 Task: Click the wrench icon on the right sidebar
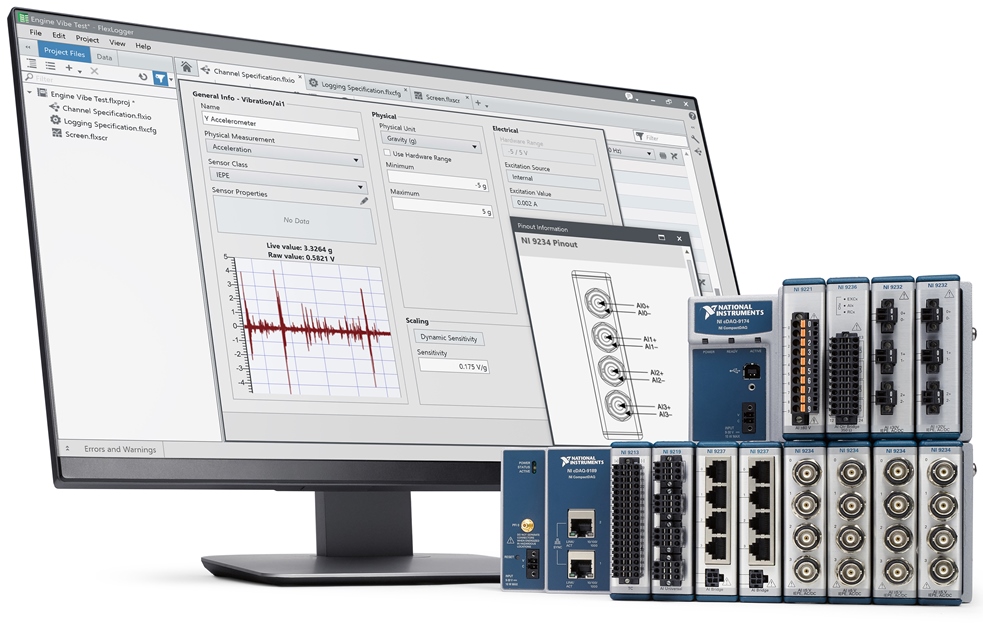click(x=695, y=139)
